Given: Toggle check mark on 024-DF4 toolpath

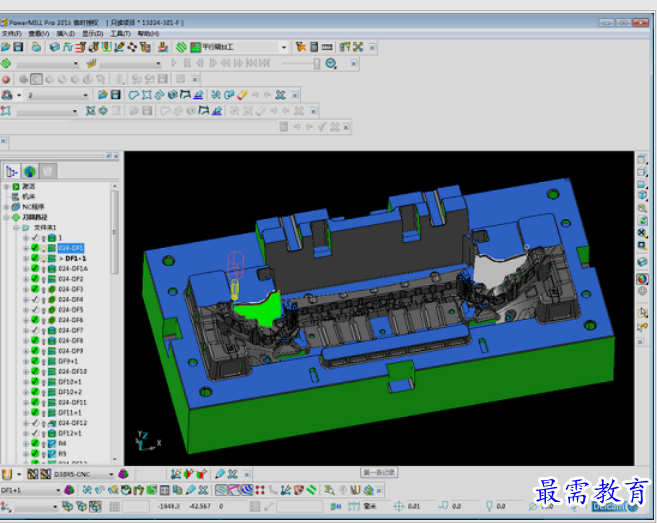Looking at the screenshot, I should 35,299.
